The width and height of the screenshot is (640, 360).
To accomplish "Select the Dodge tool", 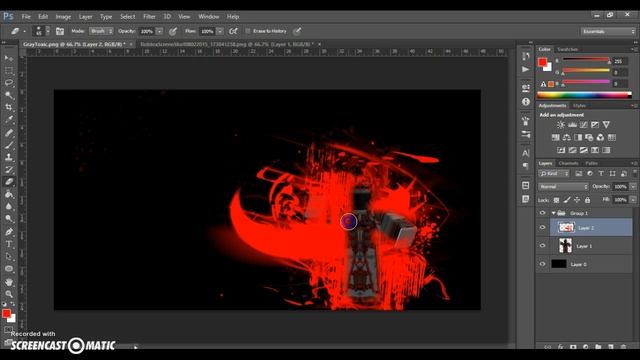I will (x=9, y=219).
